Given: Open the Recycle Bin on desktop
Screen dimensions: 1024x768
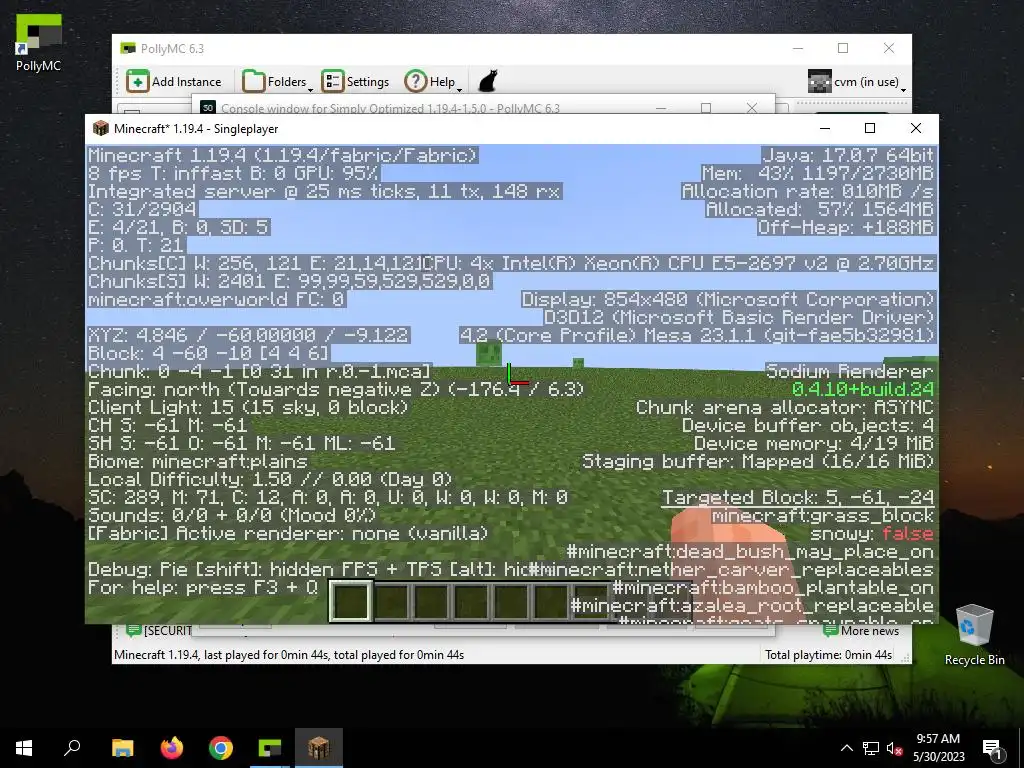Looking at the screenshot, I should (x=974, y=635).
